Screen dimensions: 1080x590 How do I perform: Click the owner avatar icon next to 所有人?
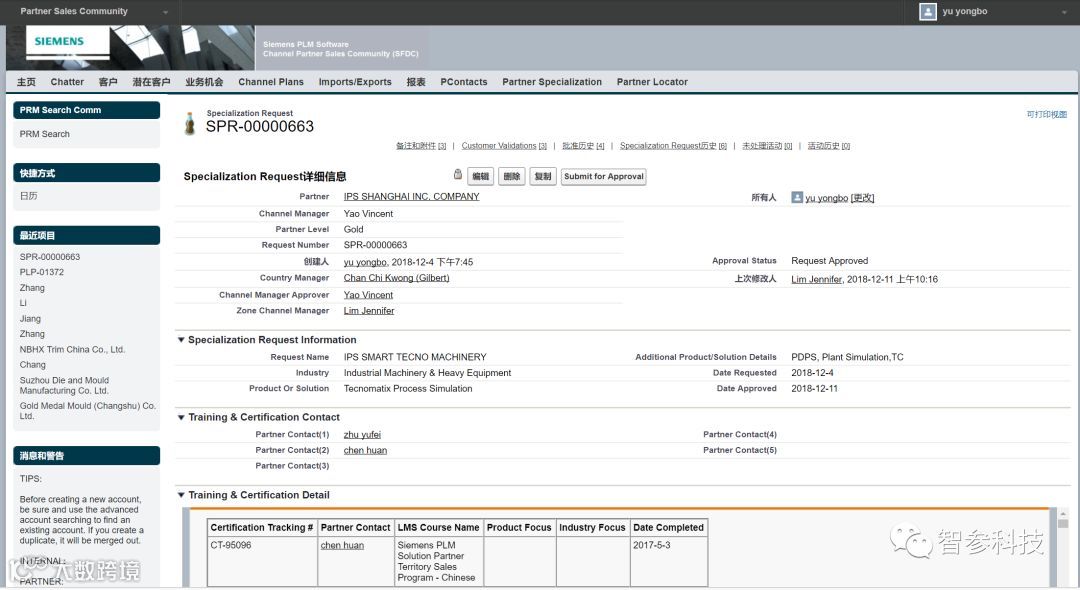(797, 198)
